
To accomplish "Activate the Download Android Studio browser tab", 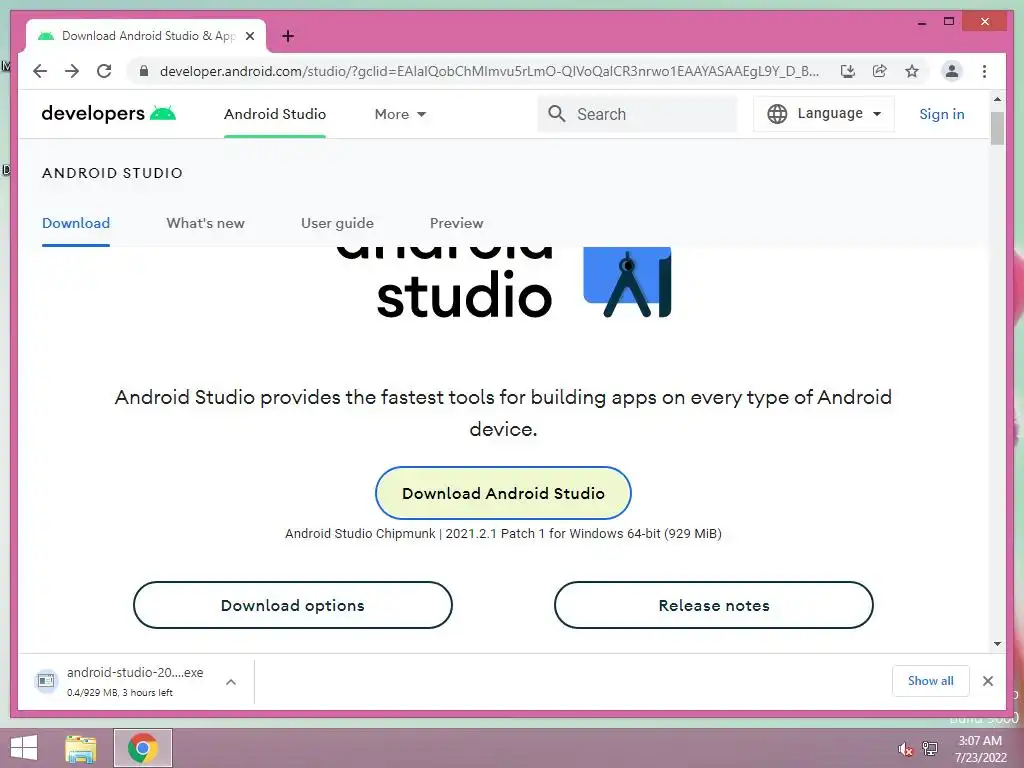I will (x=147, y=36).
